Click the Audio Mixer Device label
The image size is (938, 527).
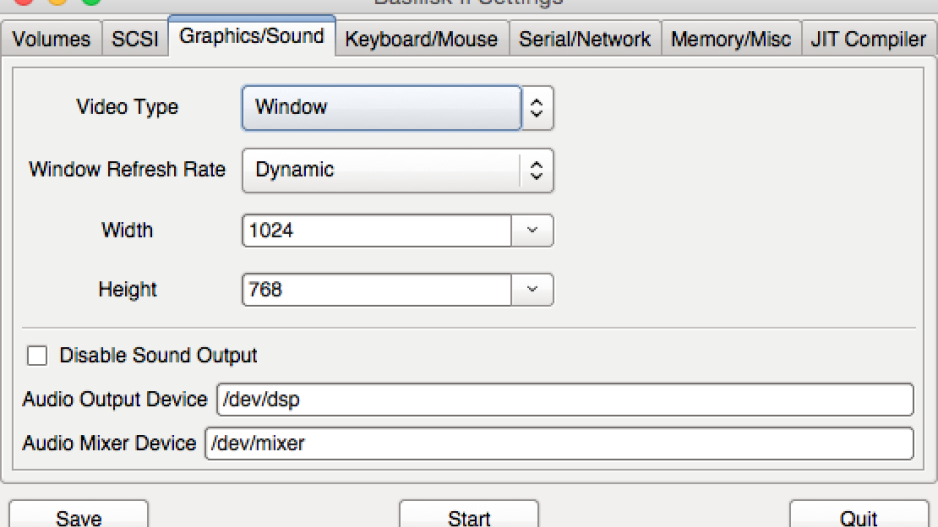pos(109,443)
